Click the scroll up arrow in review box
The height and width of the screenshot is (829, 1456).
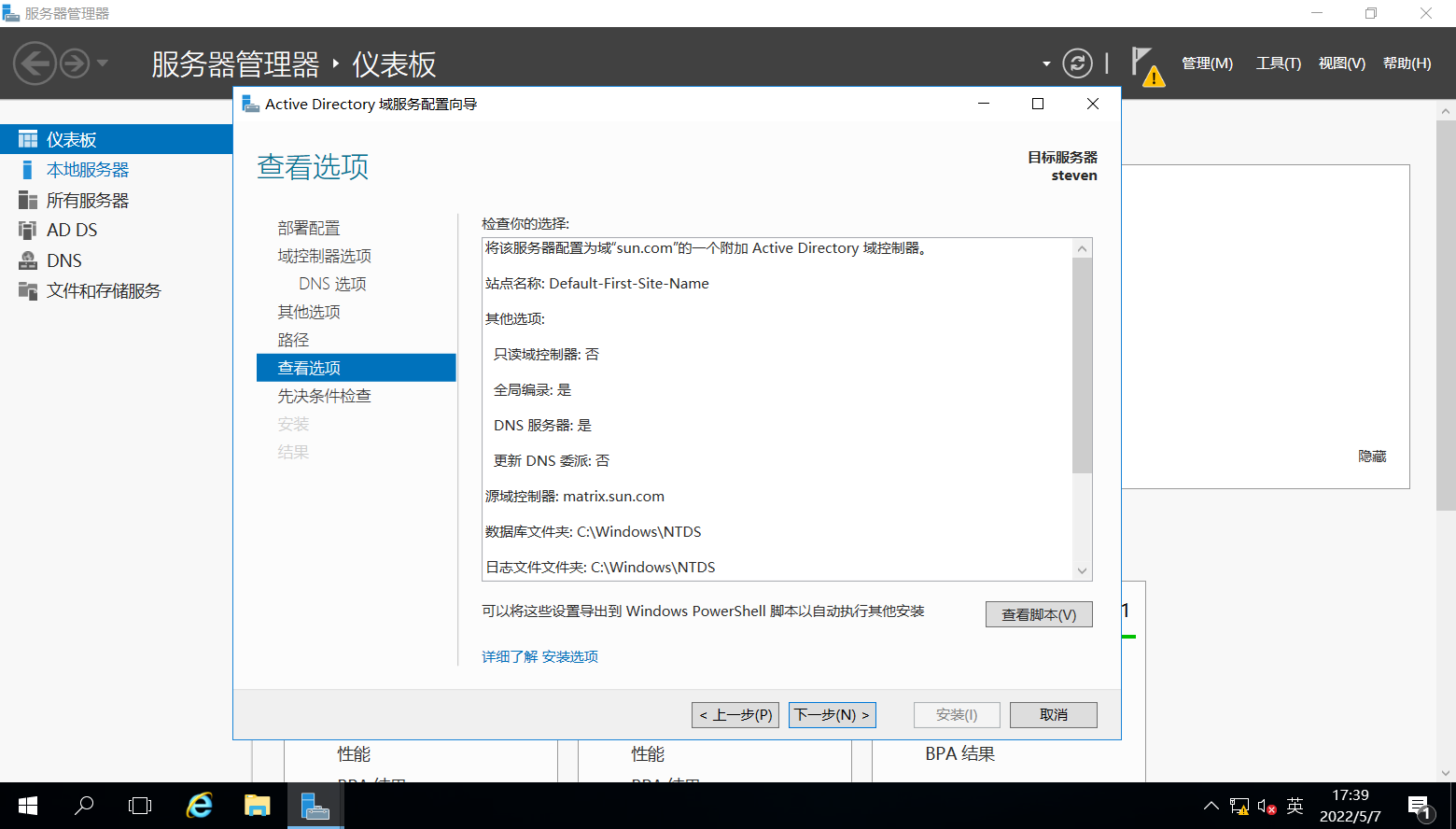1083,248
